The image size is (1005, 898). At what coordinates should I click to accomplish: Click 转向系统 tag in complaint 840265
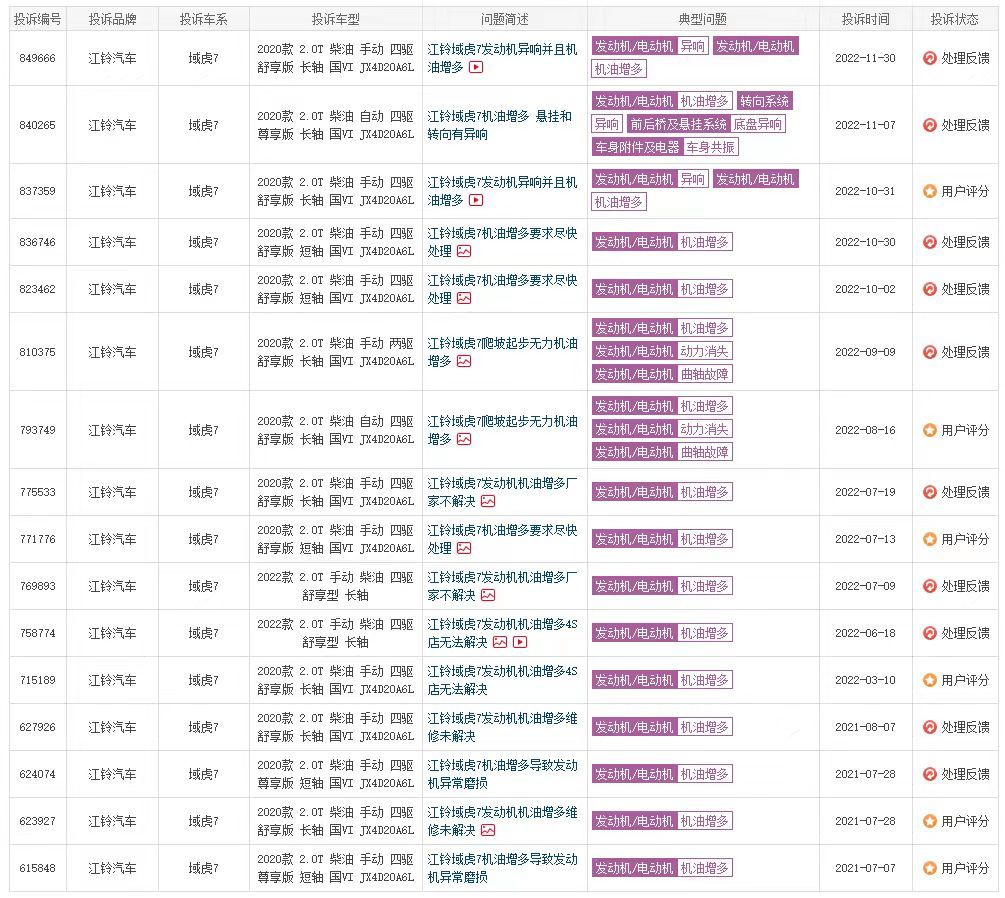pyautogui.click(x=764, y=101)
